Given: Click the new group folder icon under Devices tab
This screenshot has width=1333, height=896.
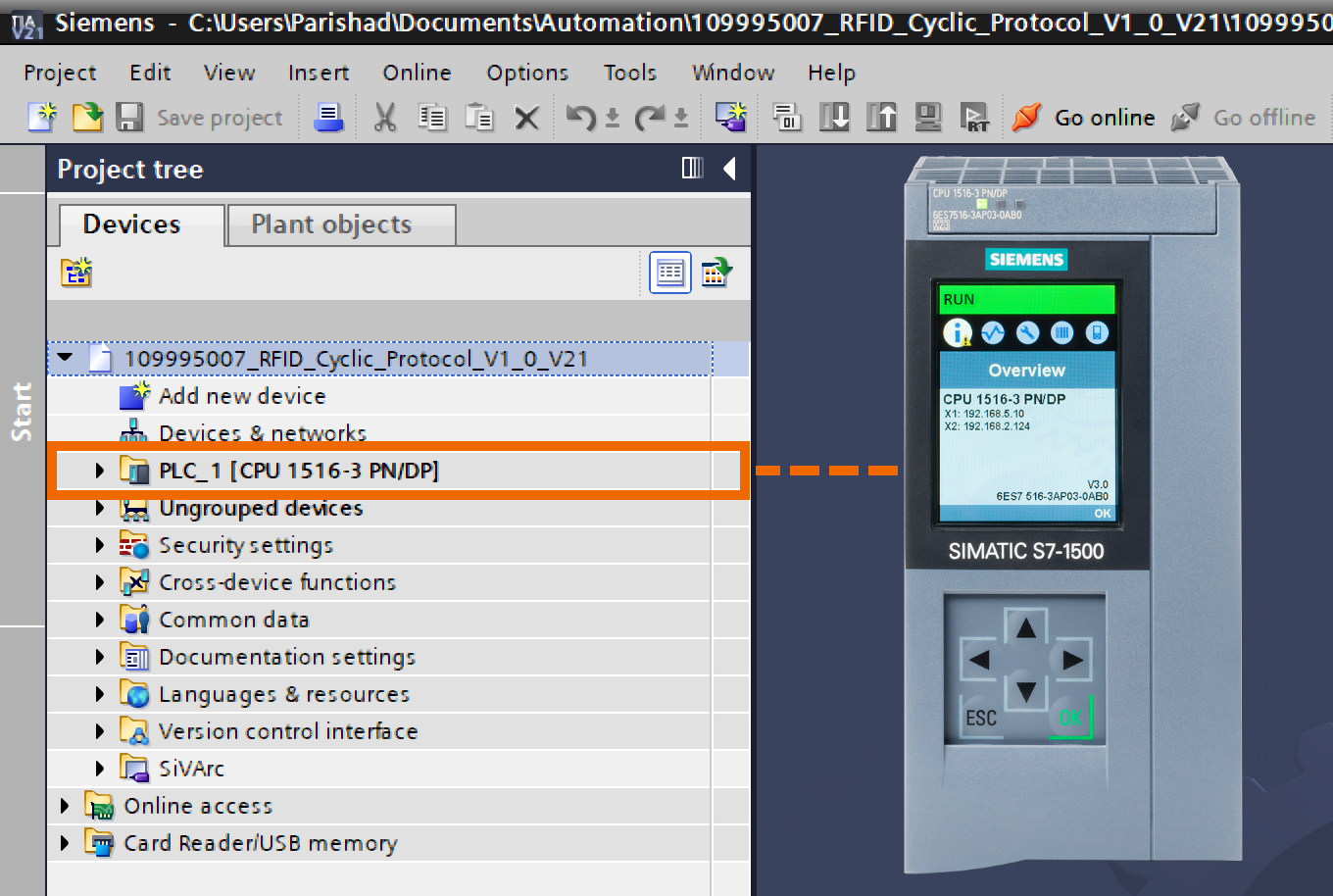Looking at the screenshot, I should pyautogui.click(x=76, y=272).
